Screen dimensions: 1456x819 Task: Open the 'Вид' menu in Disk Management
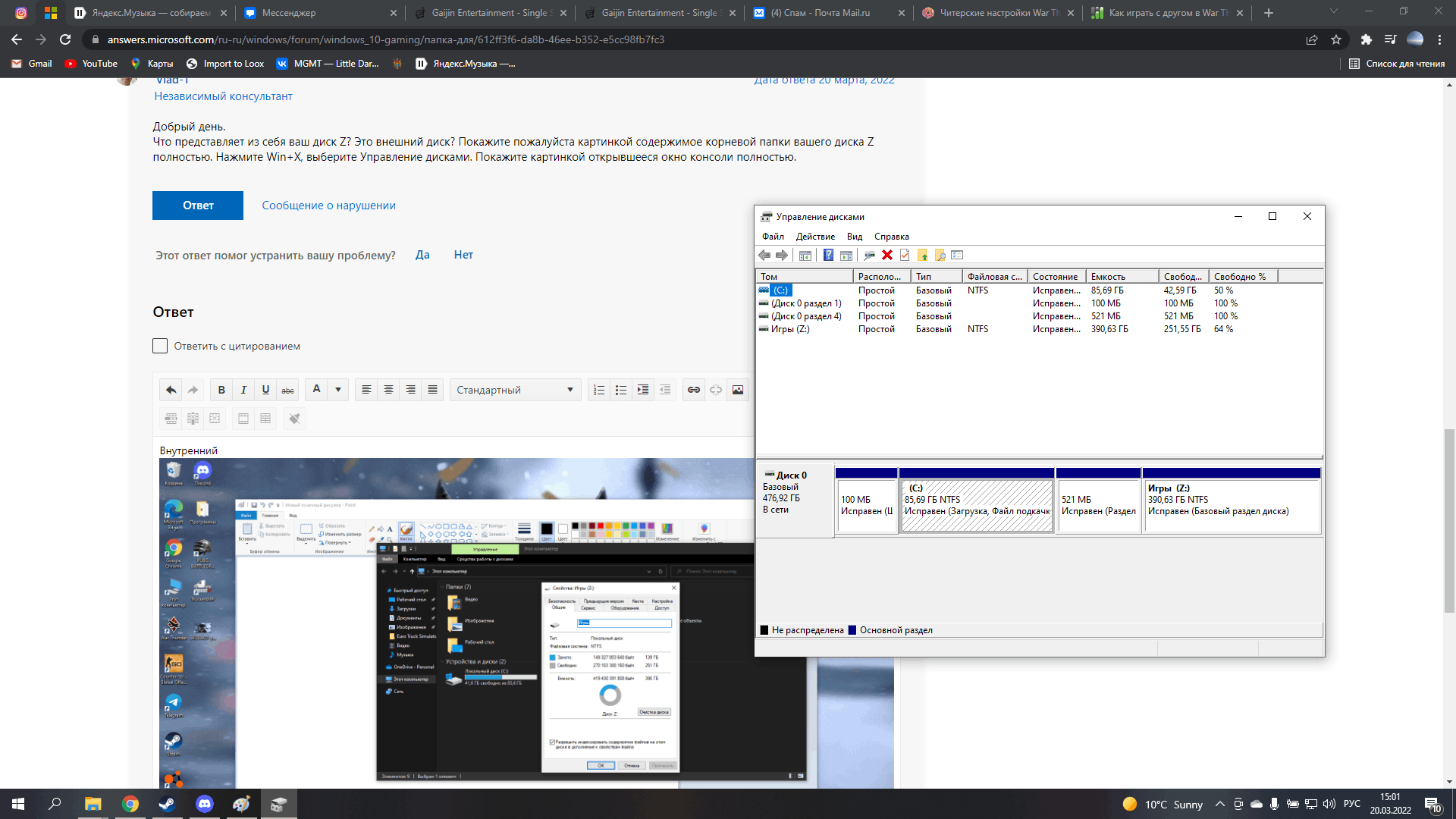pos(854,237)
